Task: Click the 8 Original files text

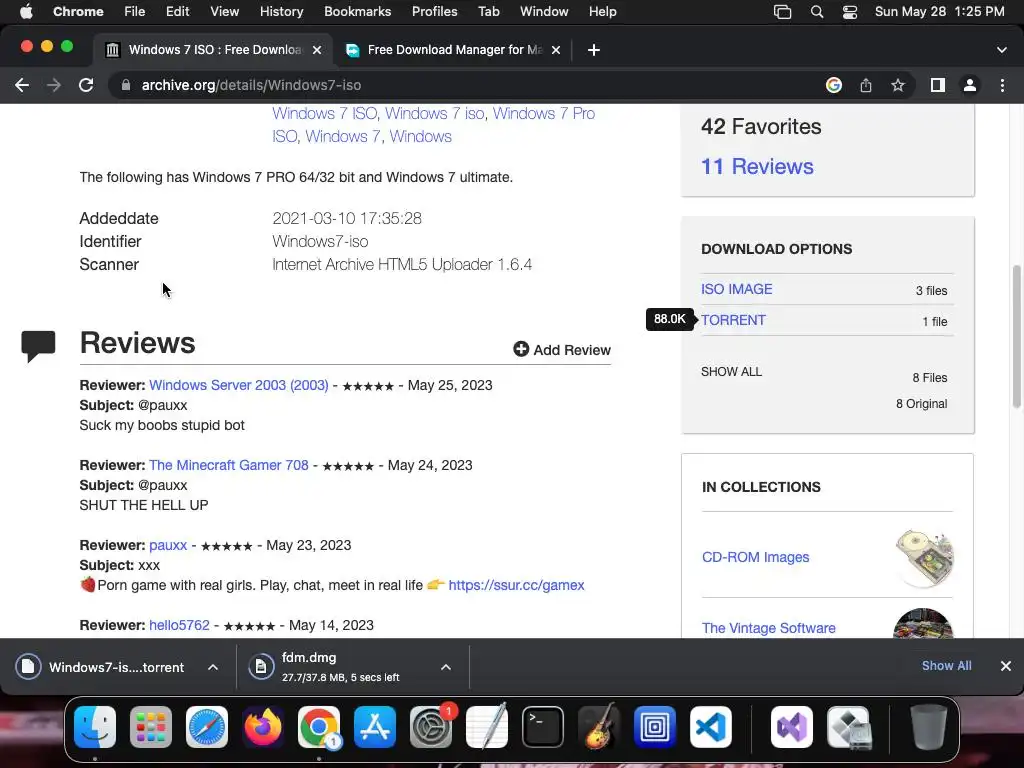Action: [921, 404]
